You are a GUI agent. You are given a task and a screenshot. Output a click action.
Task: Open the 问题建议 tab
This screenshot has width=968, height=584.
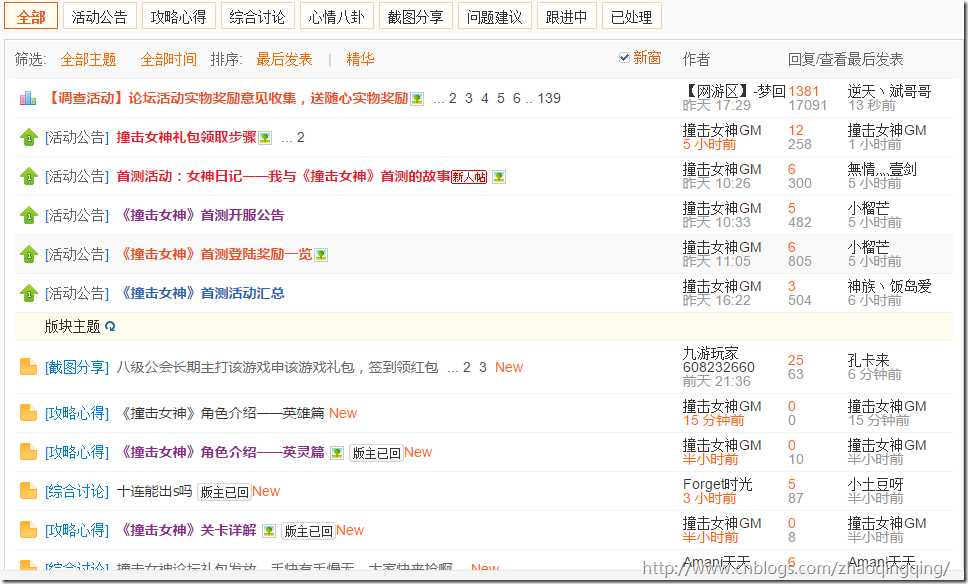(494, 17)
